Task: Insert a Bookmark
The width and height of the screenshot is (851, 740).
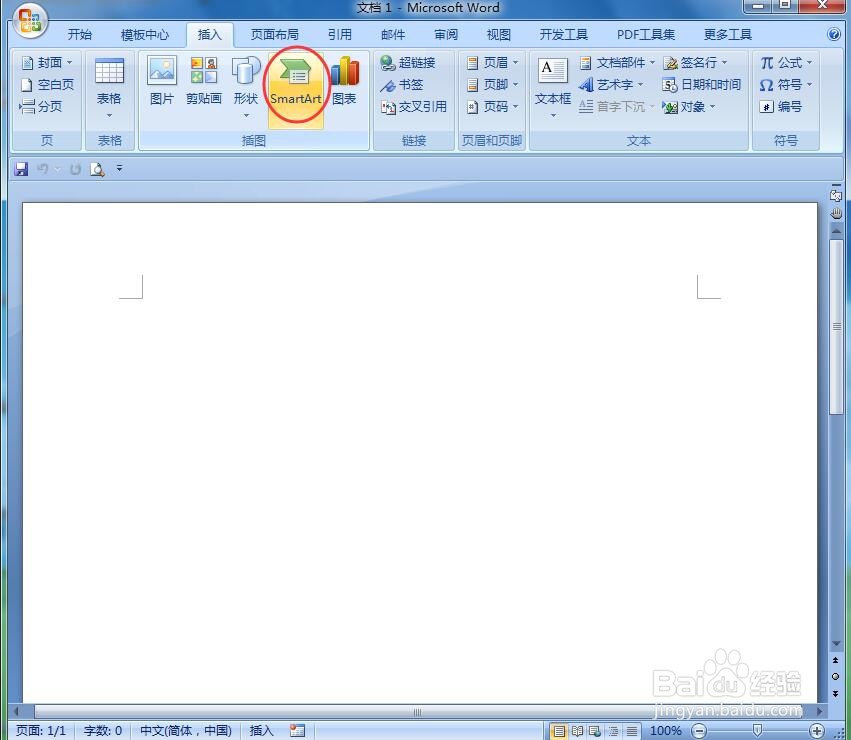Action: (402, 85)
